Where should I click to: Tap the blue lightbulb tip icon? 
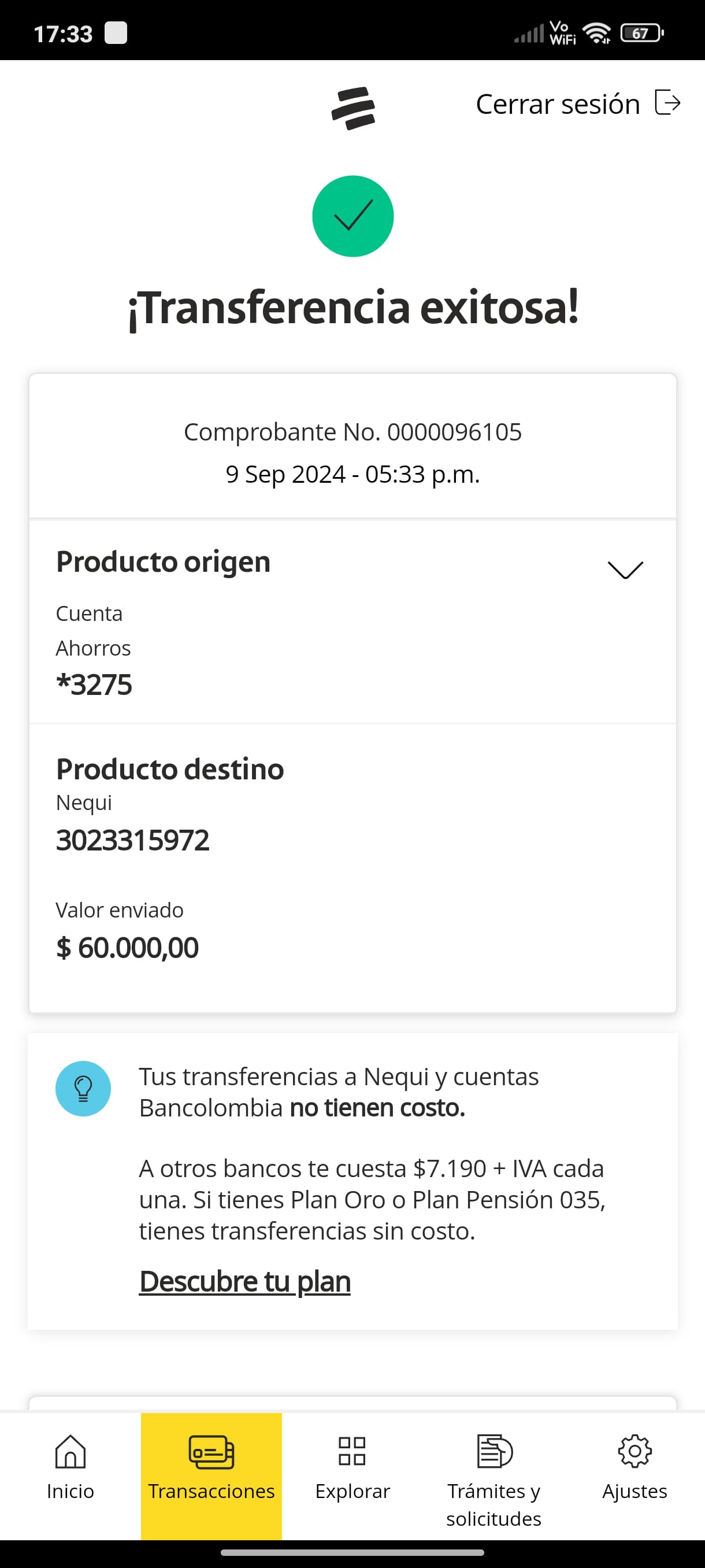pos(83,1088)
